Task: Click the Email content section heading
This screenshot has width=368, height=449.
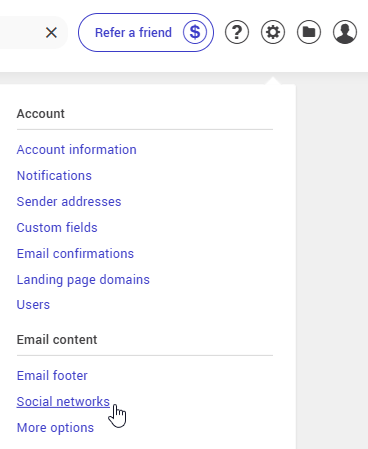Action: coord(57,340)
